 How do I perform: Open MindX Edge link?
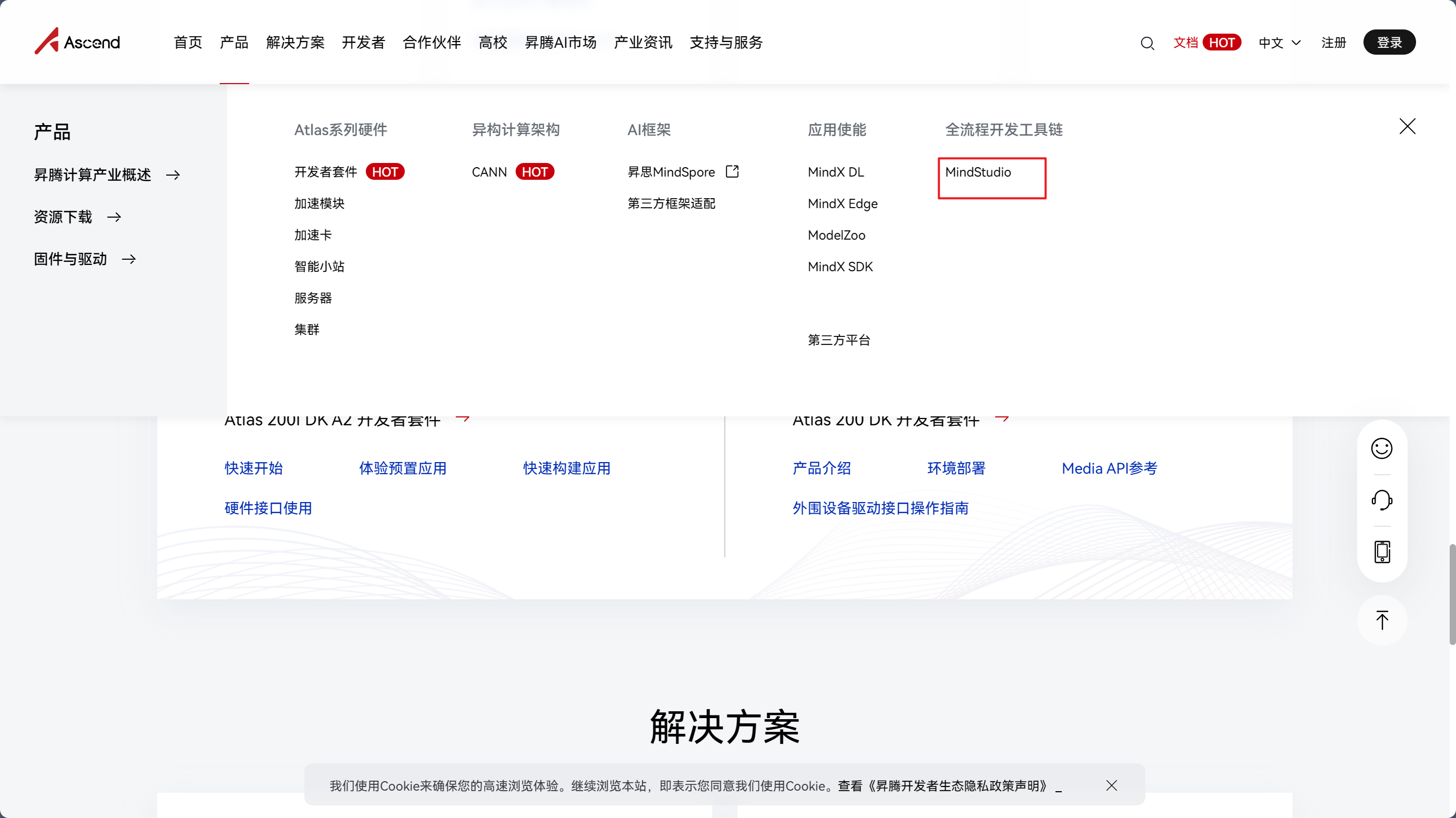[x=842, y=203]
